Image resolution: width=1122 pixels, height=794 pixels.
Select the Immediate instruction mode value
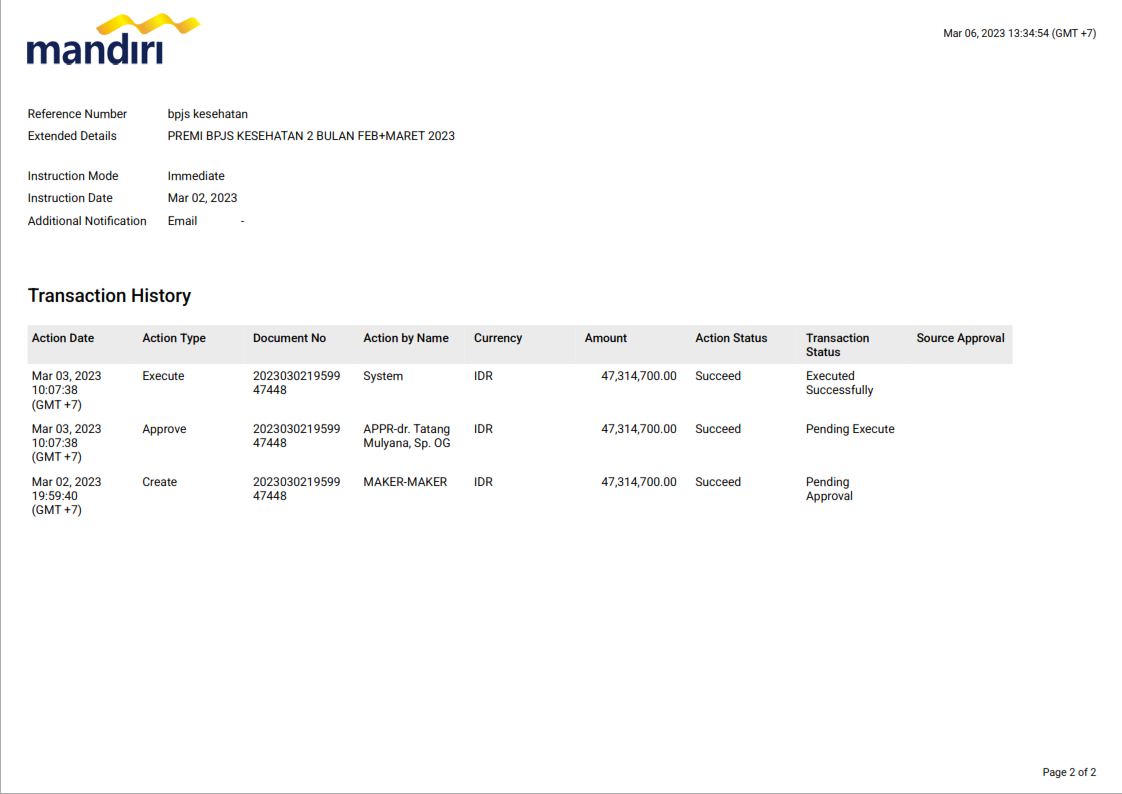tap(196, 176)
